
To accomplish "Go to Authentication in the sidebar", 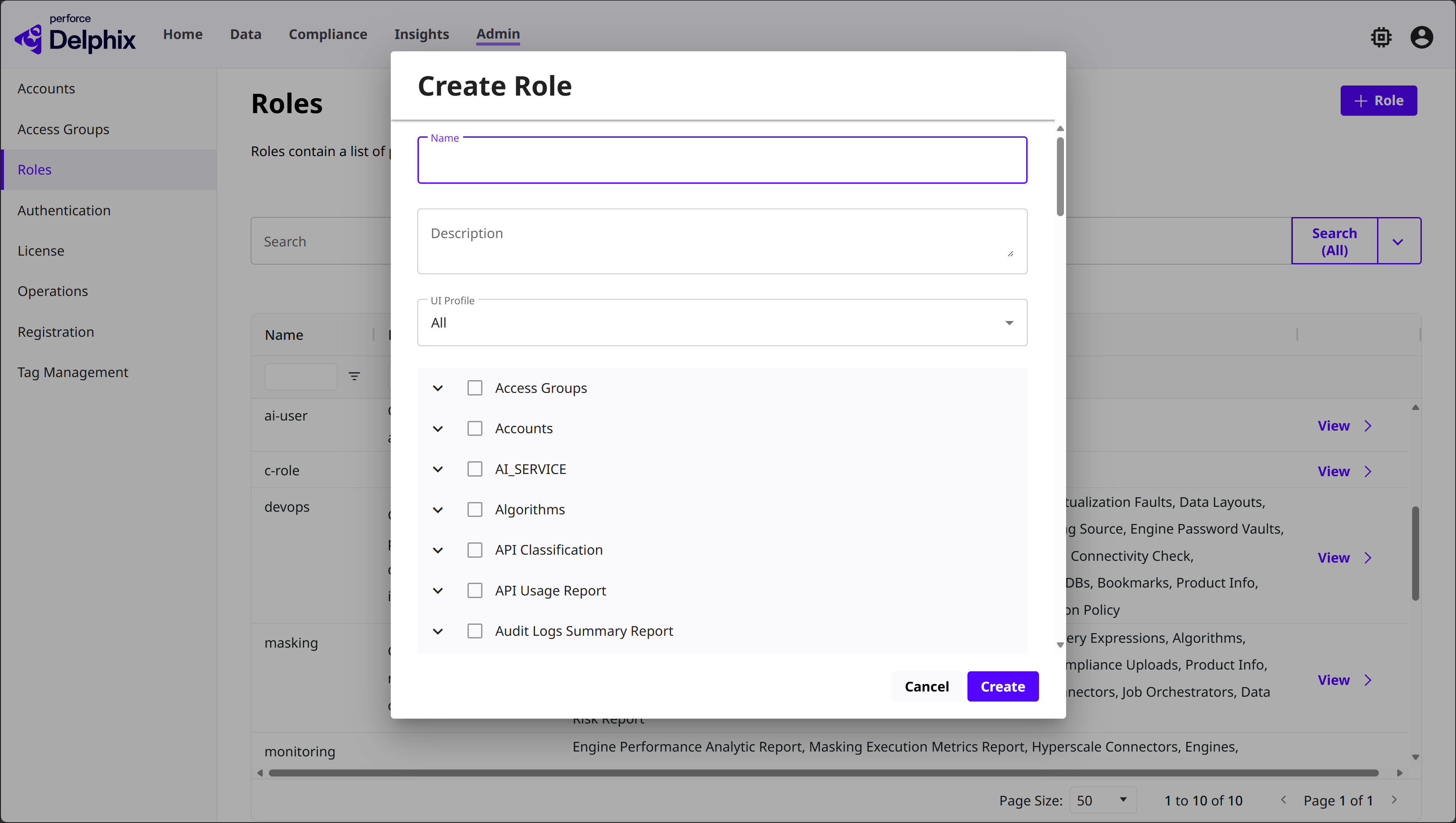I will pyautogui.click(x=64, y=210).
